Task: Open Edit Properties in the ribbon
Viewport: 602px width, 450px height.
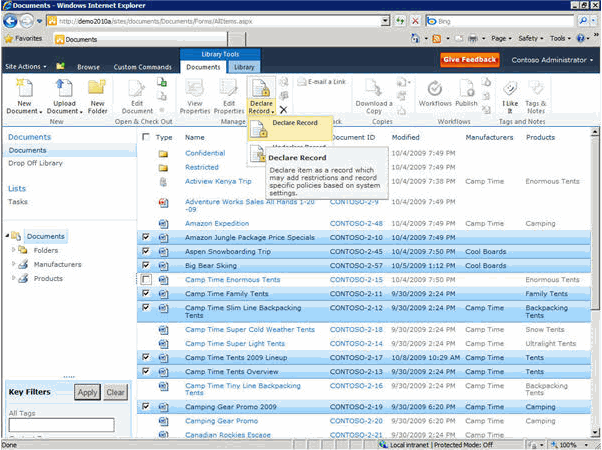Action: (x=229, y=96)
